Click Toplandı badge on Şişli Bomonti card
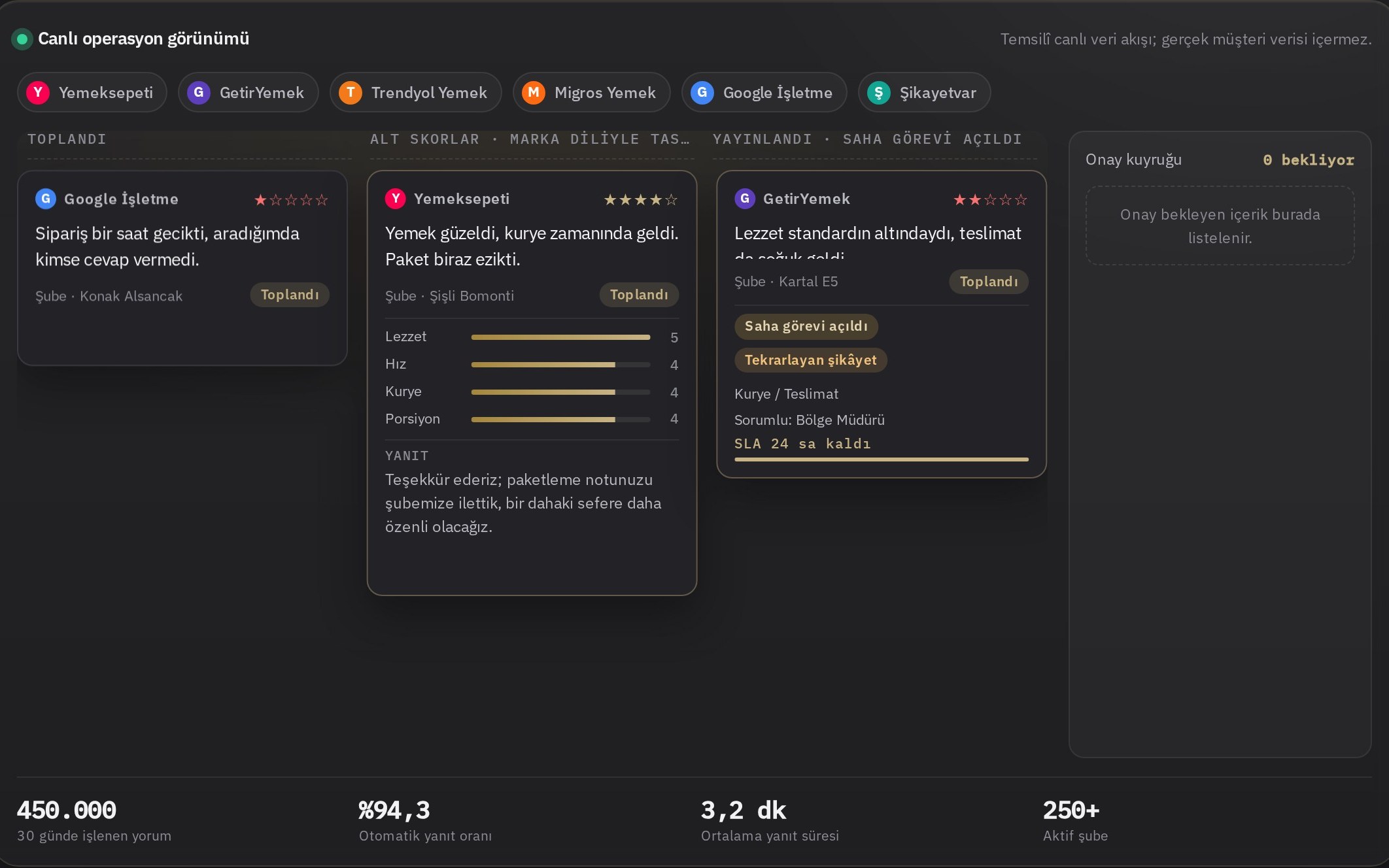This screenshot has height=868, width=1389. point(639,295)
